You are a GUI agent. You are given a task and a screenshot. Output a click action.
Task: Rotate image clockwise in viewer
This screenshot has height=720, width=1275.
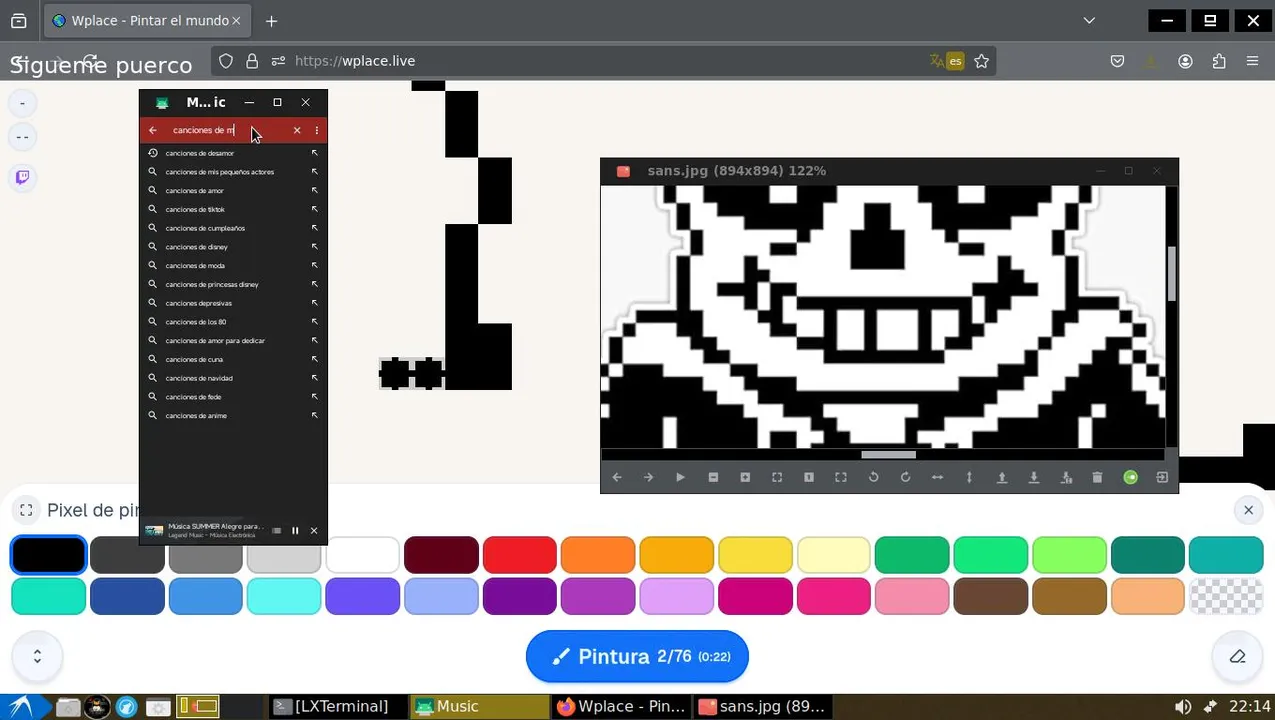click(905, 478)
